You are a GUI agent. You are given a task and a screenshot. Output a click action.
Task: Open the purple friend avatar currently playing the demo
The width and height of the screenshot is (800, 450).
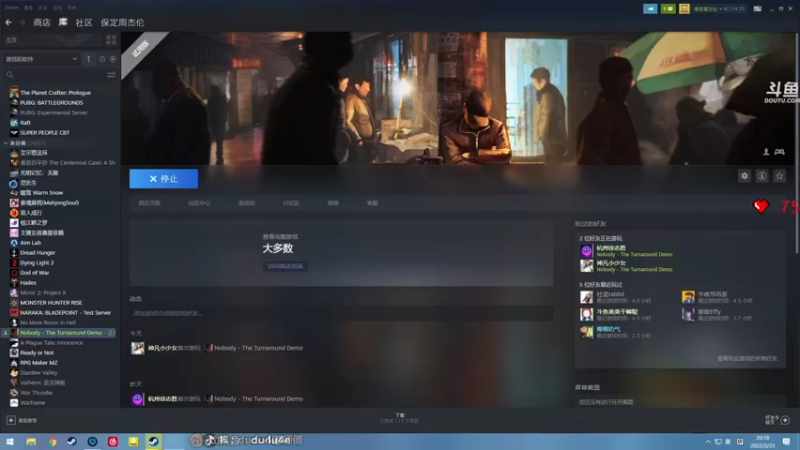tap(586, 251)
